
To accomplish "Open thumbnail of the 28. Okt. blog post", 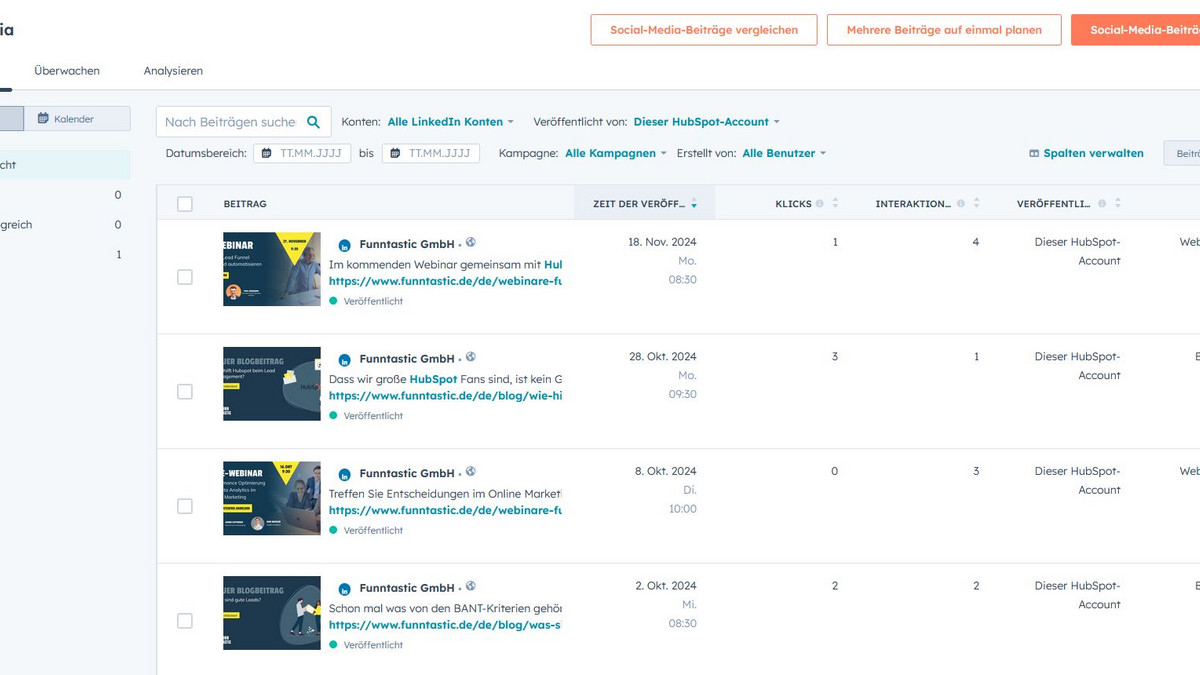I will pos(272,384).
